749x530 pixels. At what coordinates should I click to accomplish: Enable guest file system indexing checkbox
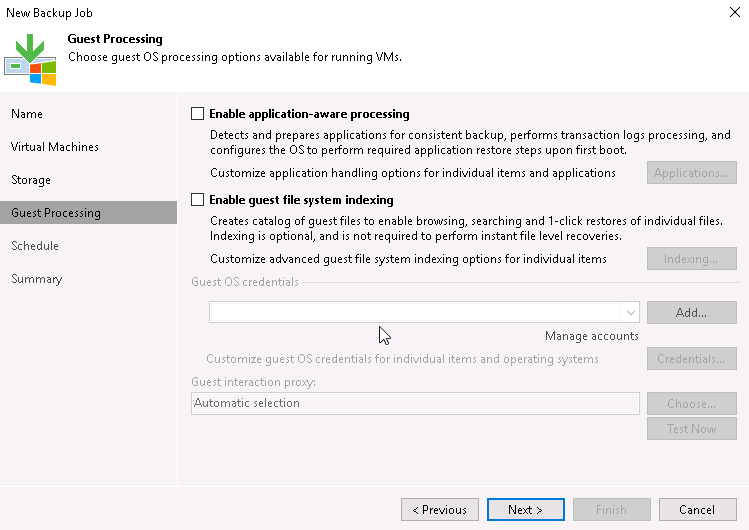(197, 200)
